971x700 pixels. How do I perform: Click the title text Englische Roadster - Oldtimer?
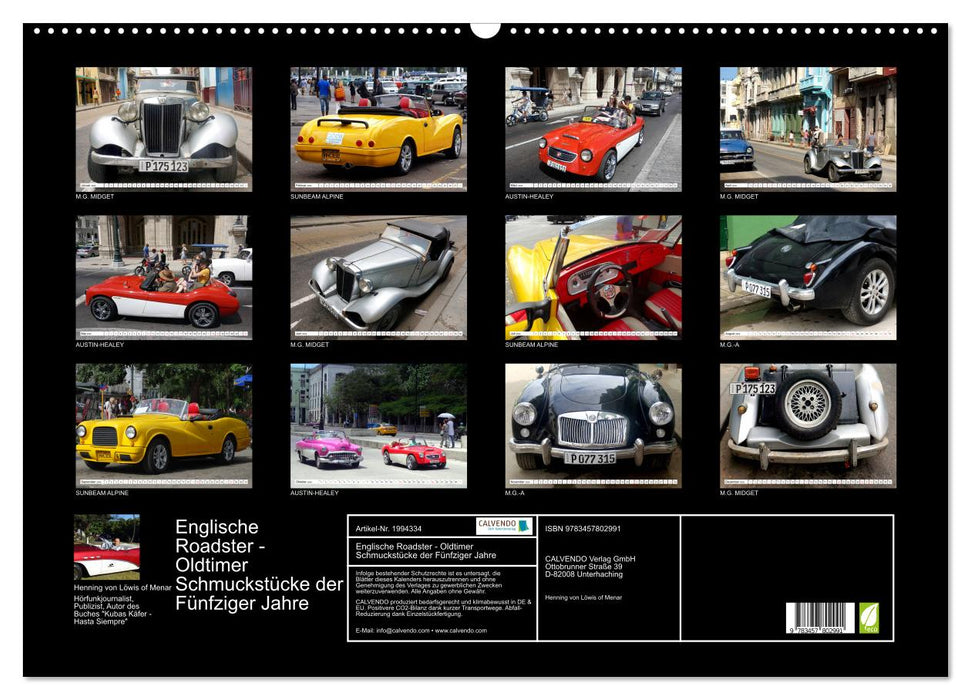pos(225,545)
